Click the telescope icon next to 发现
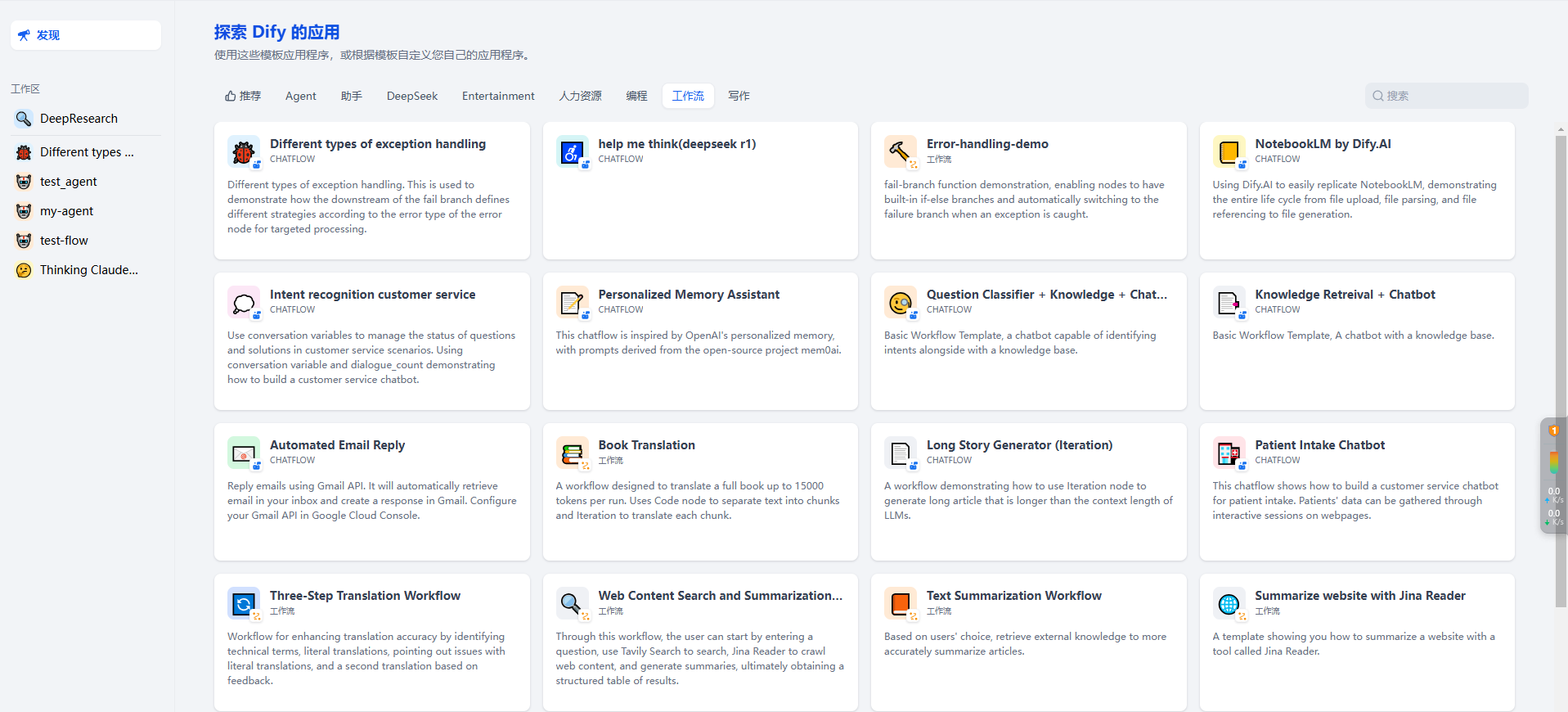 coord(24,35)
